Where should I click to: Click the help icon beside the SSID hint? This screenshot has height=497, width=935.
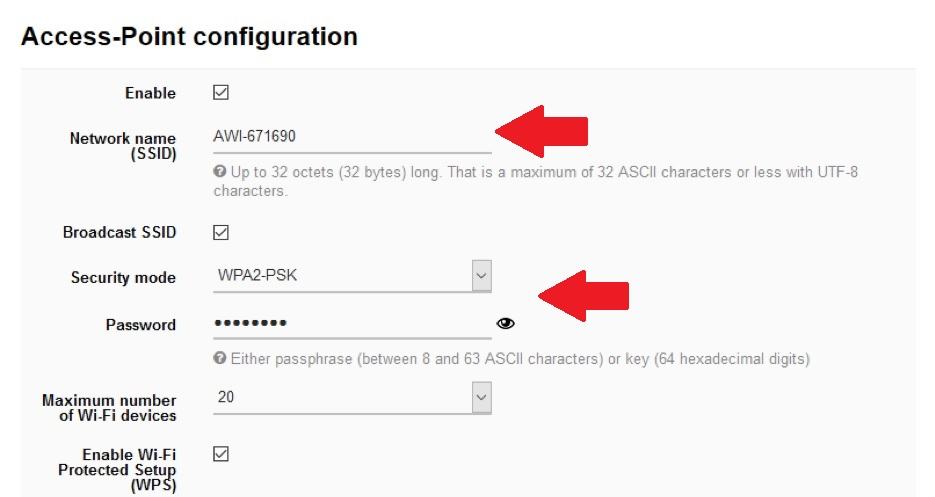point(219,172)
